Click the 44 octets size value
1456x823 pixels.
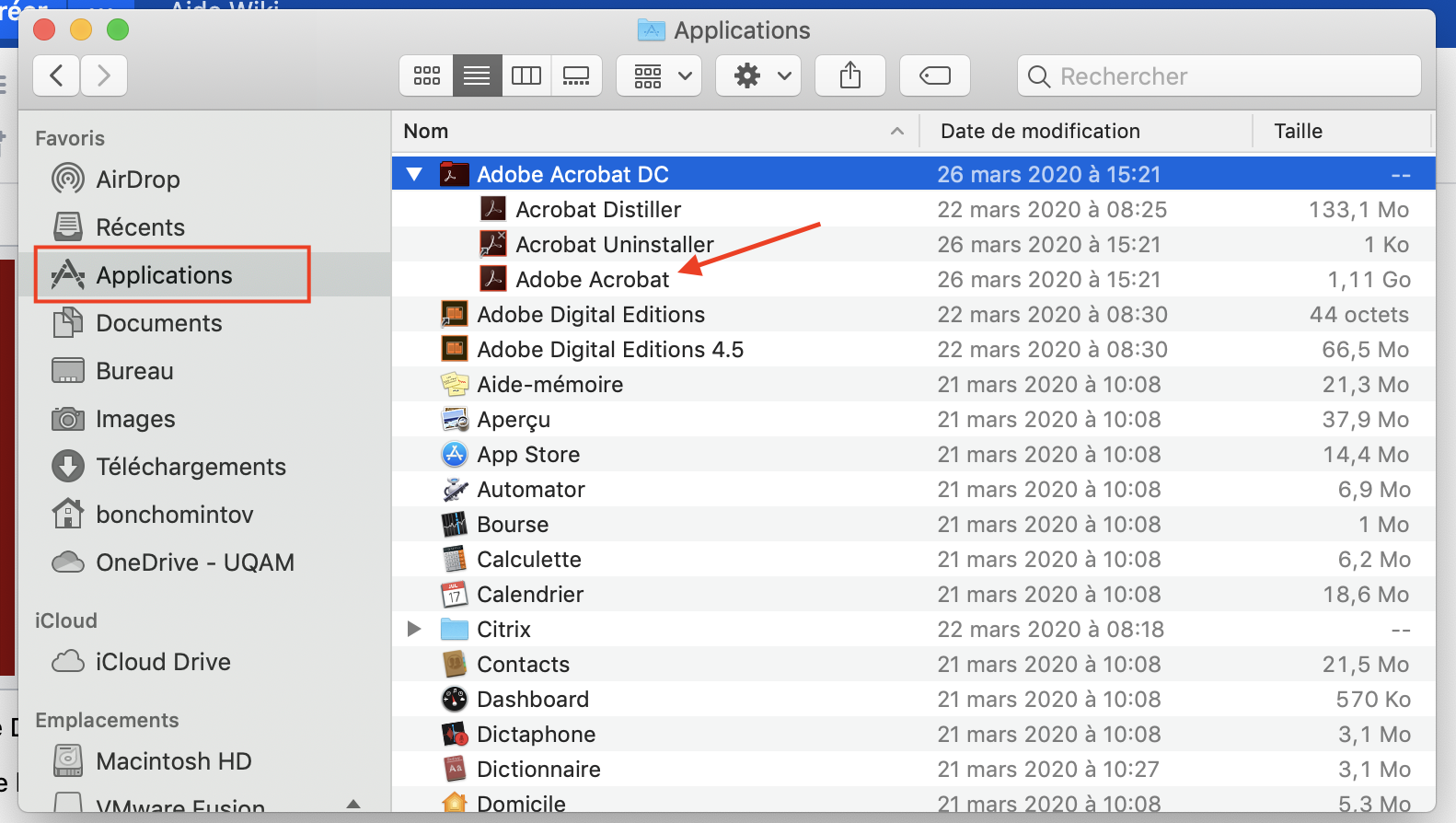[x=1359, y=314]
